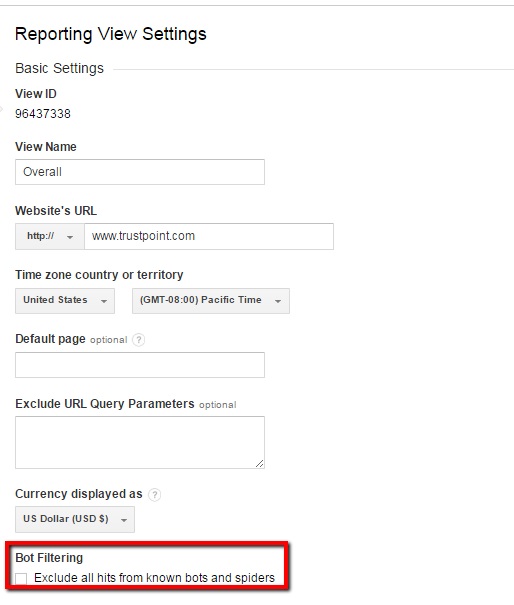Click the Exclude URL Query Parameters text area

tap(140, 442)
